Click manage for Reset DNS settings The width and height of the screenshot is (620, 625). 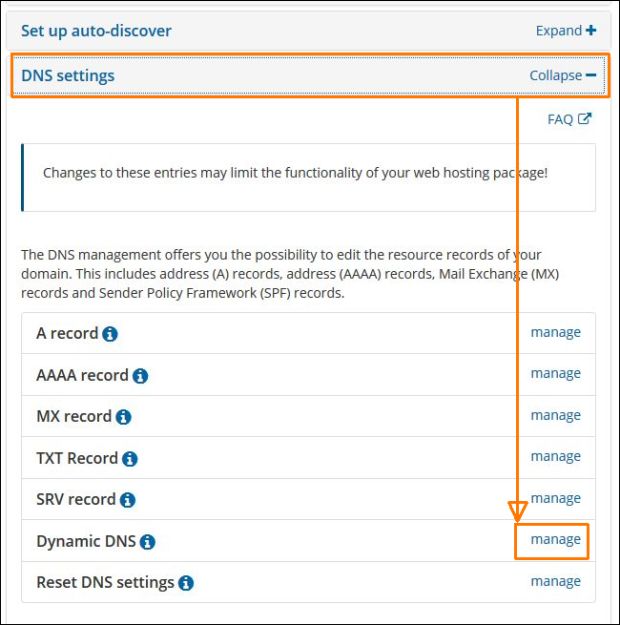click(555, 581)
